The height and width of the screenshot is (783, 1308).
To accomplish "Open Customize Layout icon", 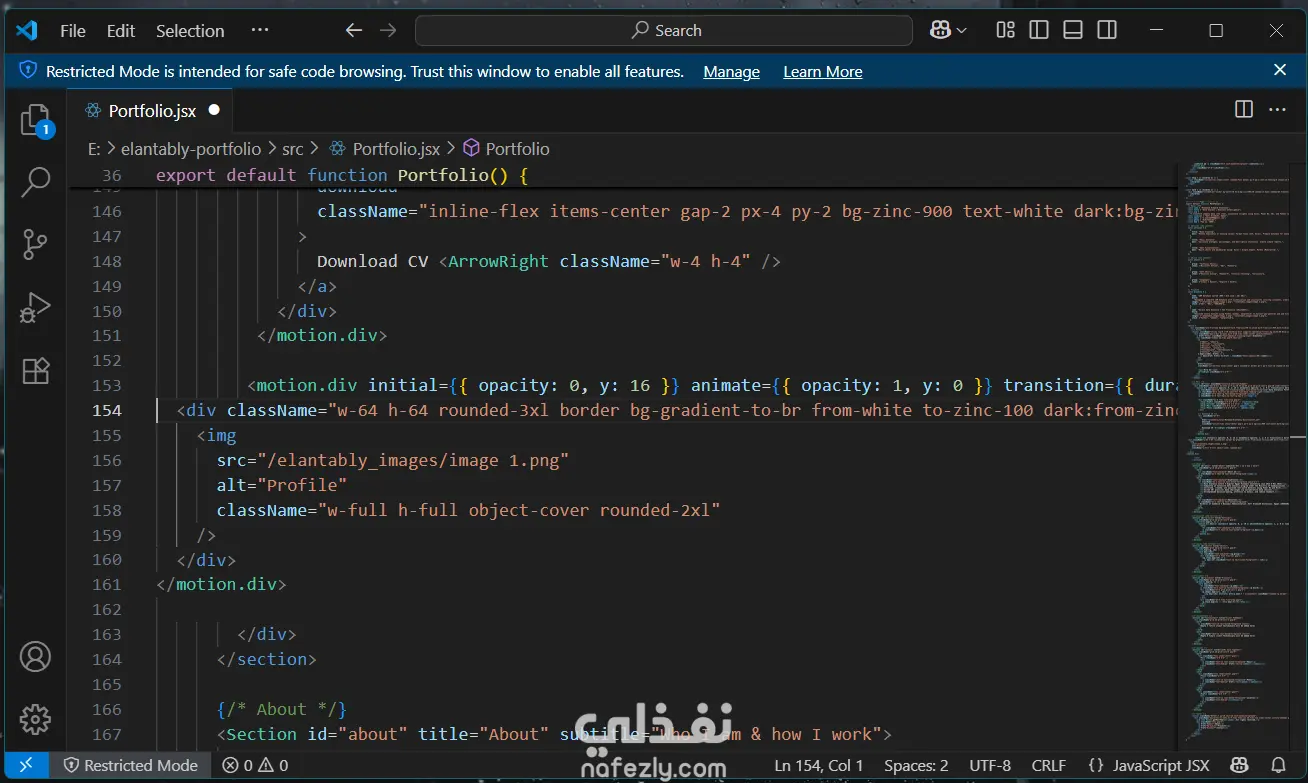I will 1006,30.
